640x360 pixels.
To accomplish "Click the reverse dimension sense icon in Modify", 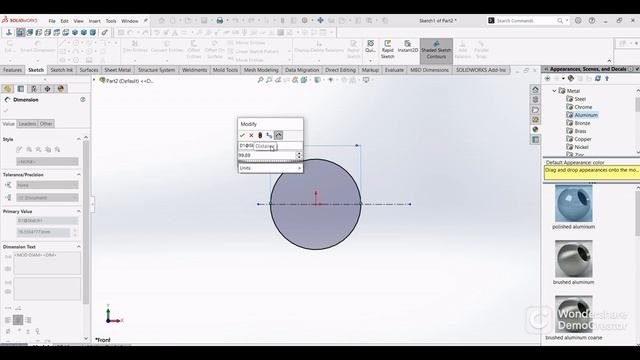I will point(269,135).
